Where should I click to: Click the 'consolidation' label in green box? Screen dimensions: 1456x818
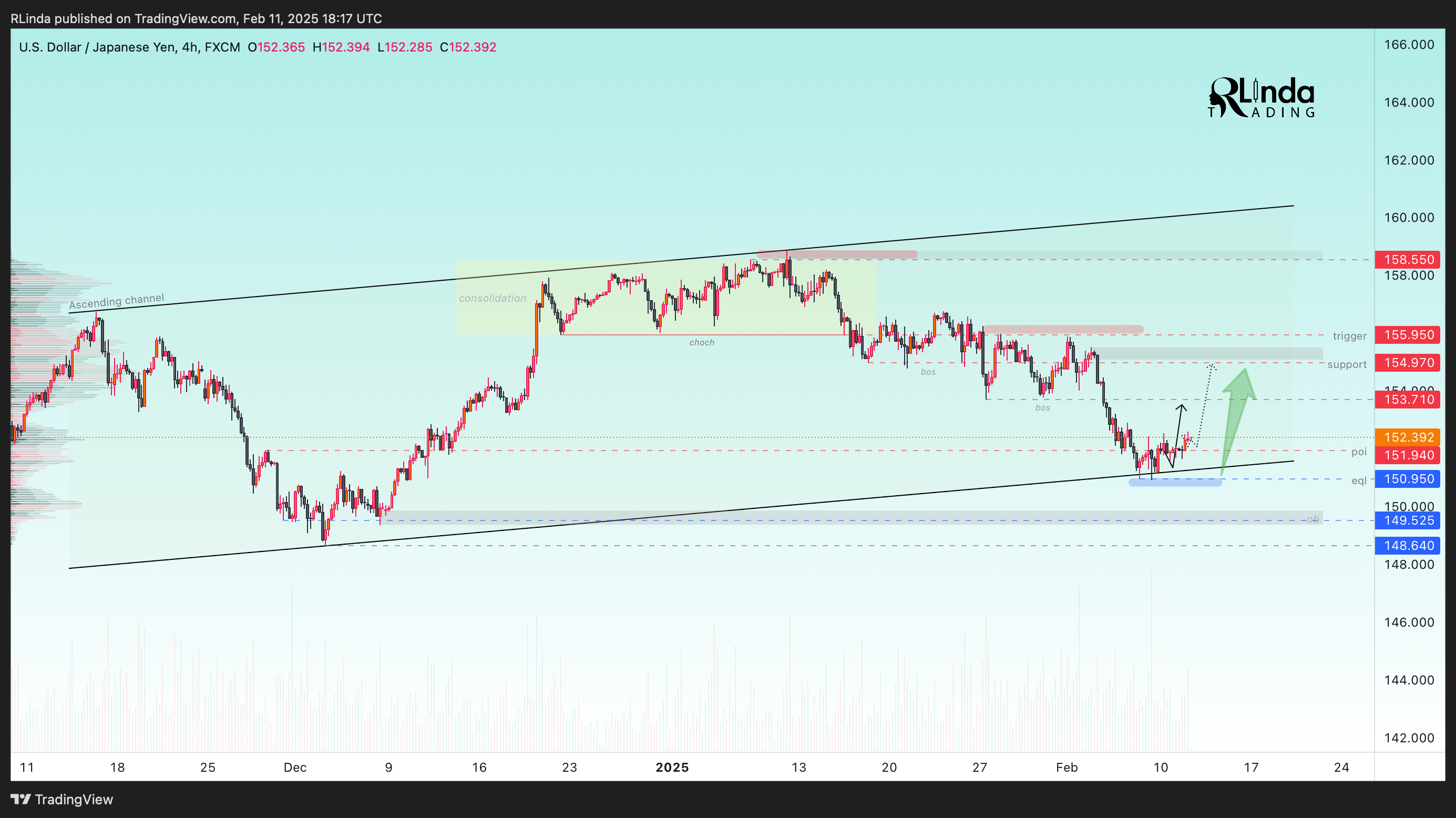[493, 298]
